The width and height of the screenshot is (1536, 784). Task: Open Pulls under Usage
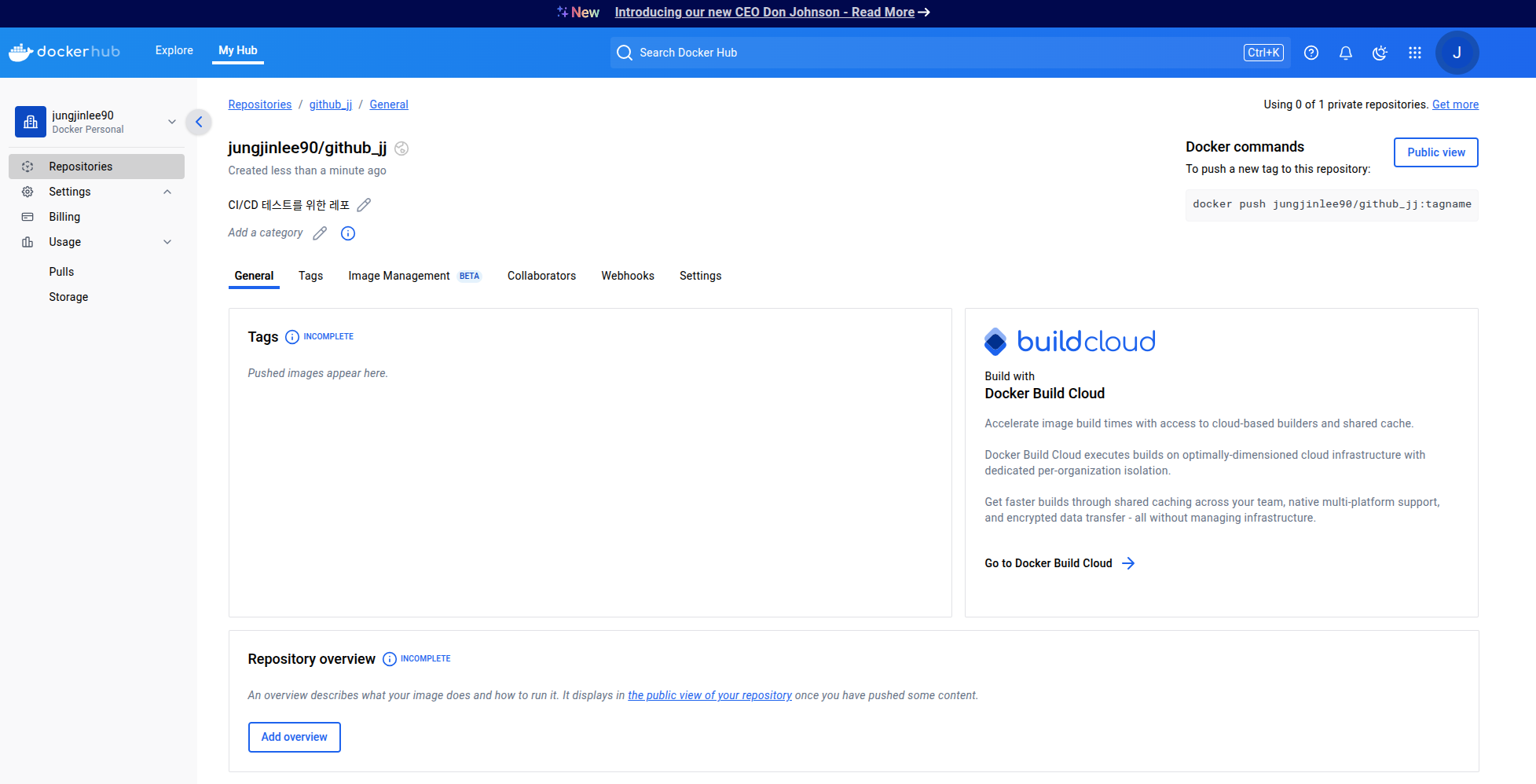coord(61,272)
